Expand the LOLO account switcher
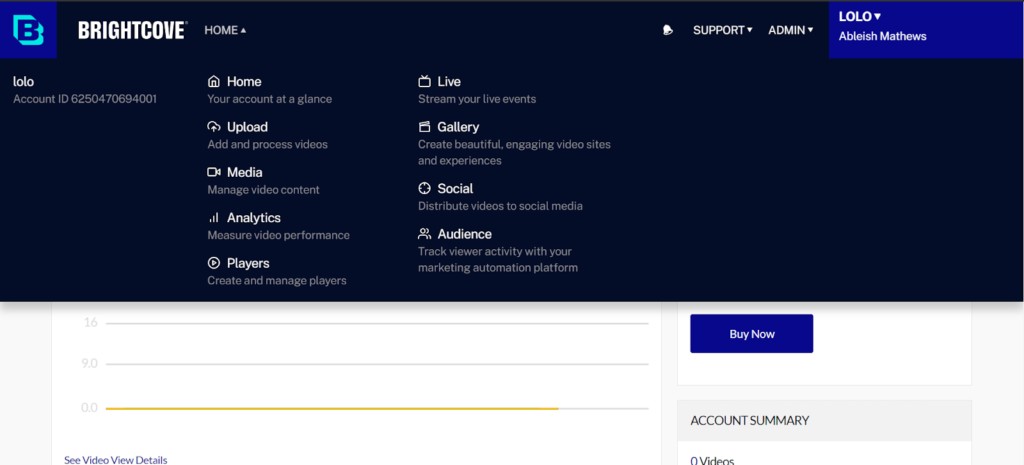Image resolution: width=1024 pixels, height=465 pixels. [x=860, y=16]
